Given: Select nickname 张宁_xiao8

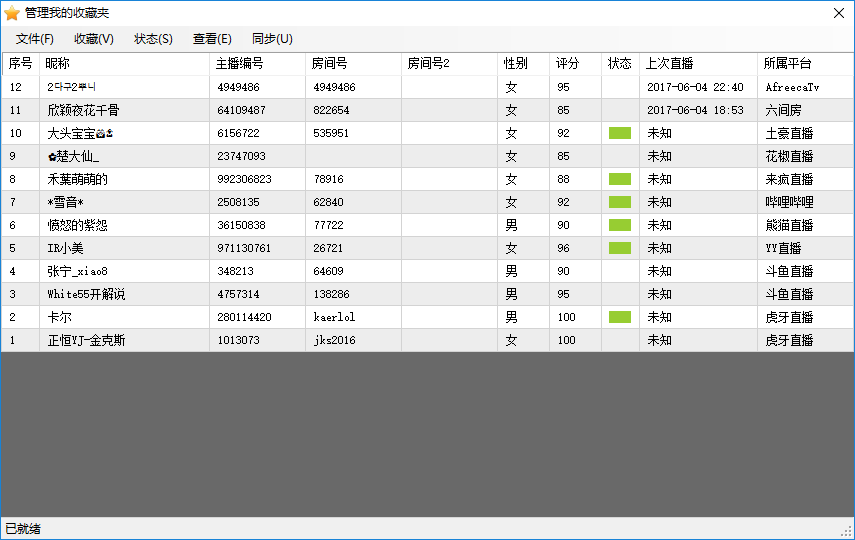Looking at the screenshot, I should point(77,271).
